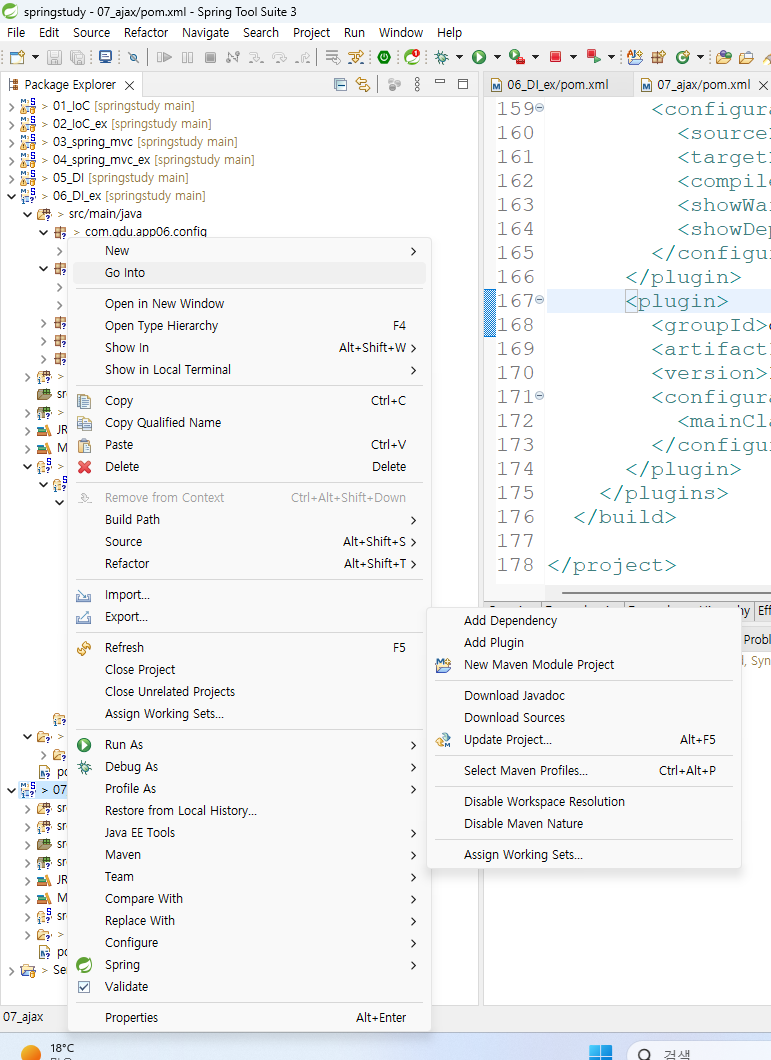Click the Step Over icon
The image size is (771, 1060).
[x=279, y=57]
